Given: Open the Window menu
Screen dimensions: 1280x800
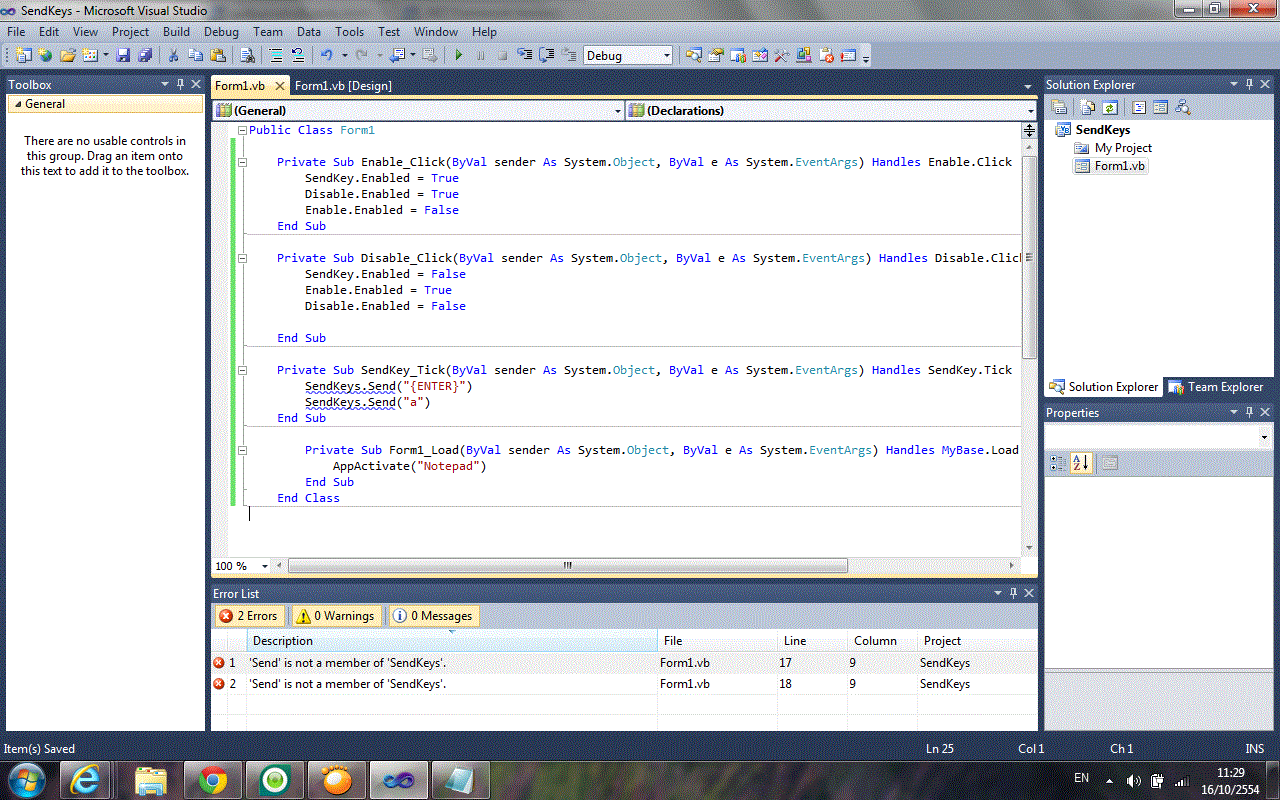Looking at the screenshot, I should pyautogui.click(x=436, y=32).
